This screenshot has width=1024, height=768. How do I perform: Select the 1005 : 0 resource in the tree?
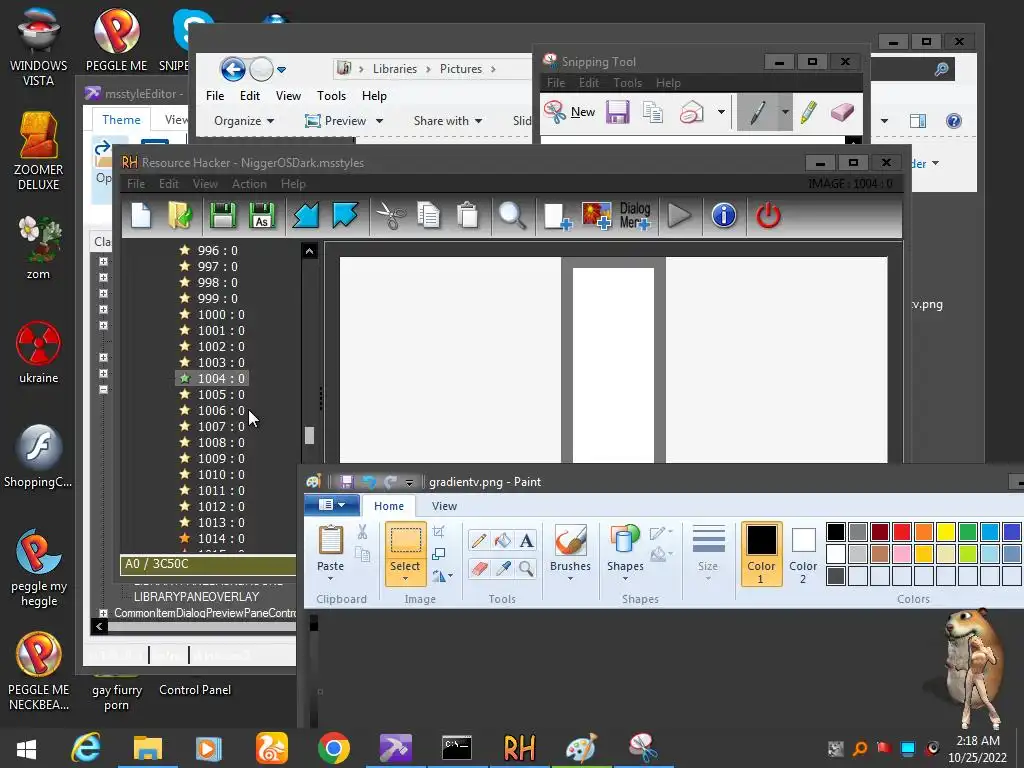click(x=221, y=394)
